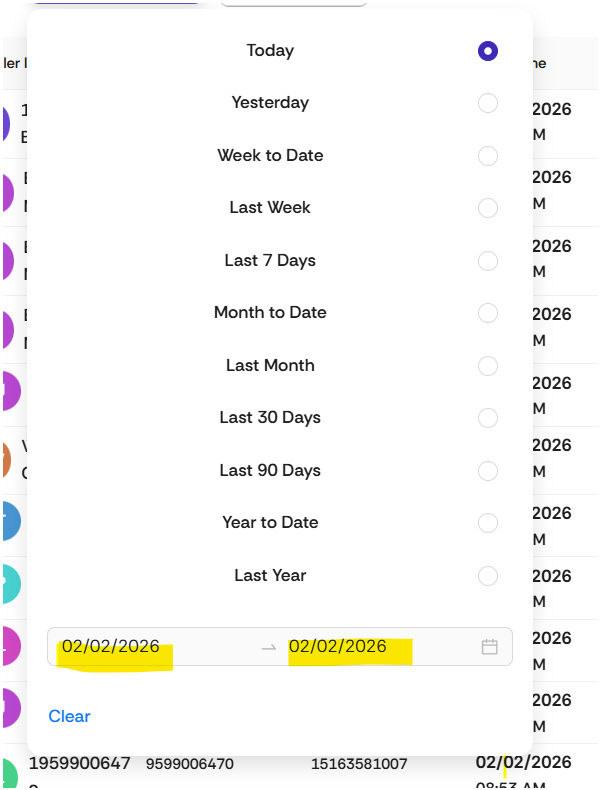This screenshot has width=600, height=790.
Task: Click the arrow between the date fields
Action: point(268,648)
